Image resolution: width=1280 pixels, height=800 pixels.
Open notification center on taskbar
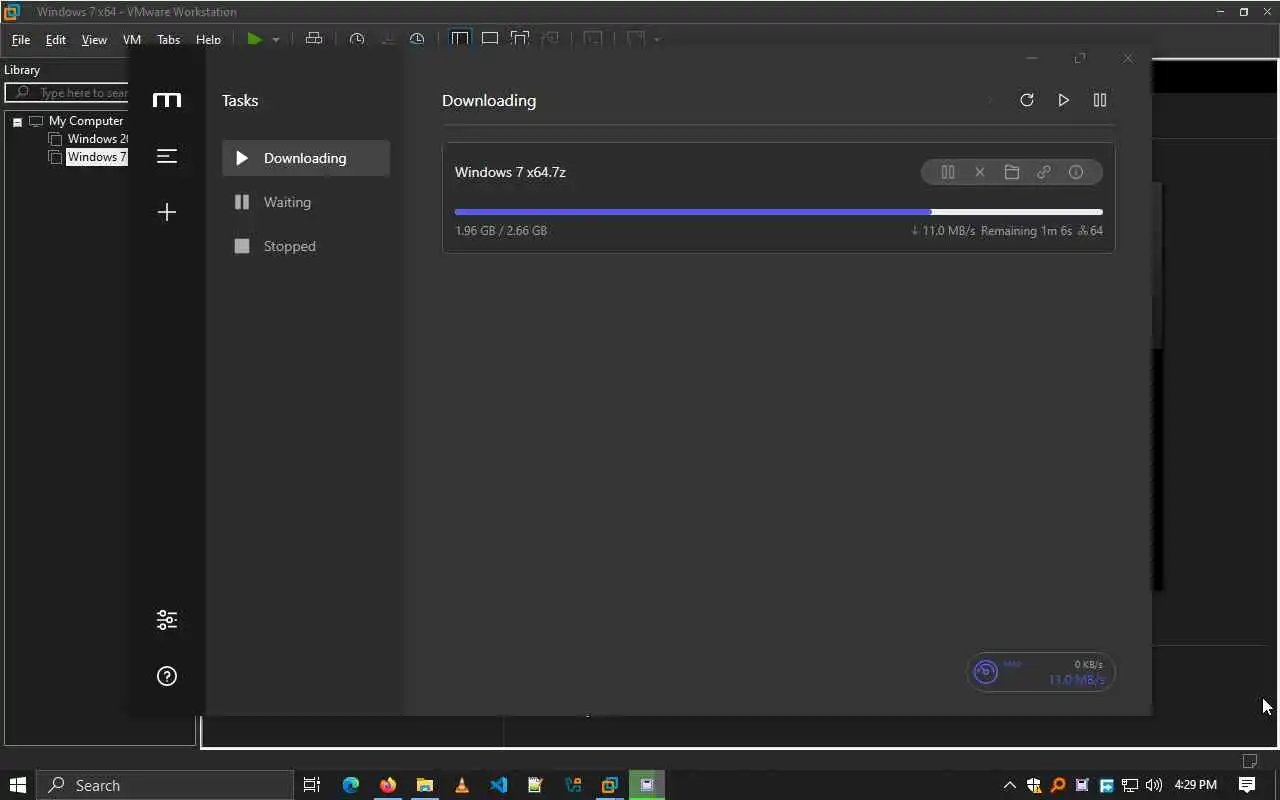point(1247,785)
